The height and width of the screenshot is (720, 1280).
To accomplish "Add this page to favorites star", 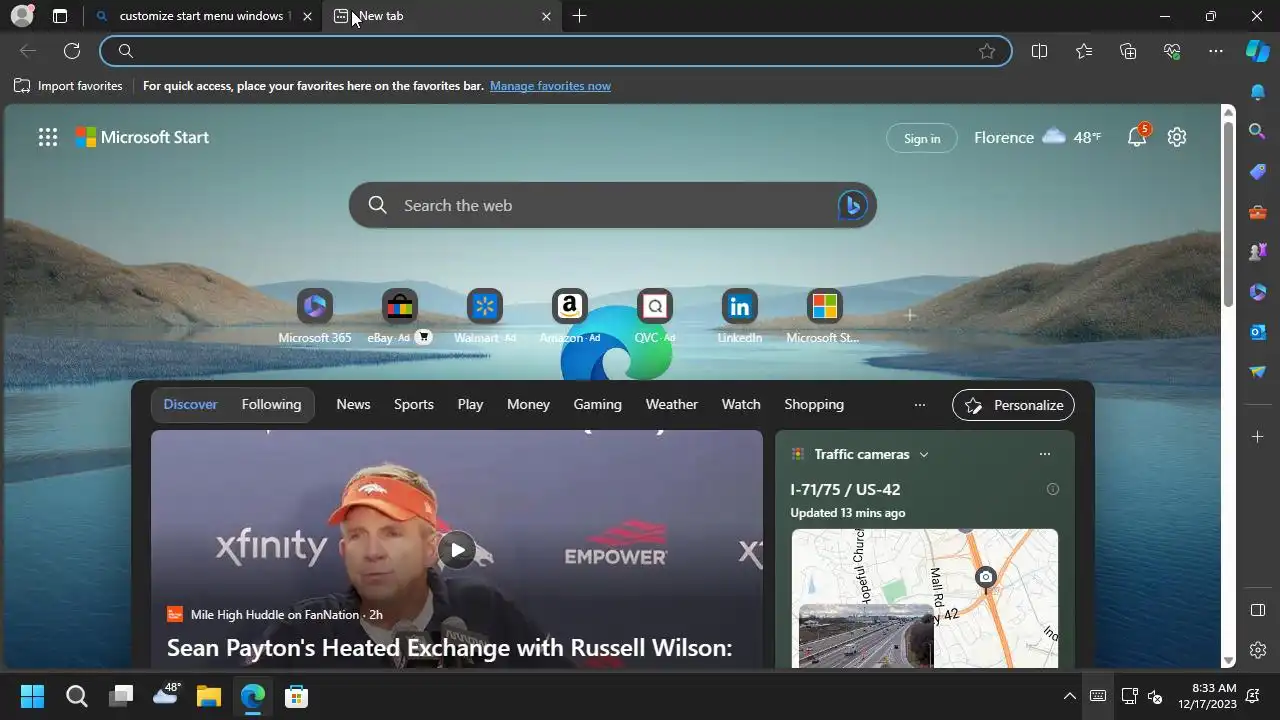I will [987, 51].
